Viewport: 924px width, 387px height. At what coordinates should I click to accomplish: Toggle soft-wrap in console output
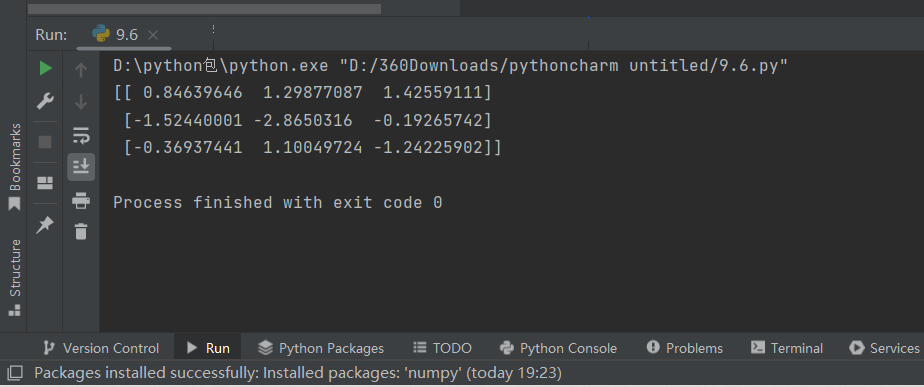click(x=81, y=135)
